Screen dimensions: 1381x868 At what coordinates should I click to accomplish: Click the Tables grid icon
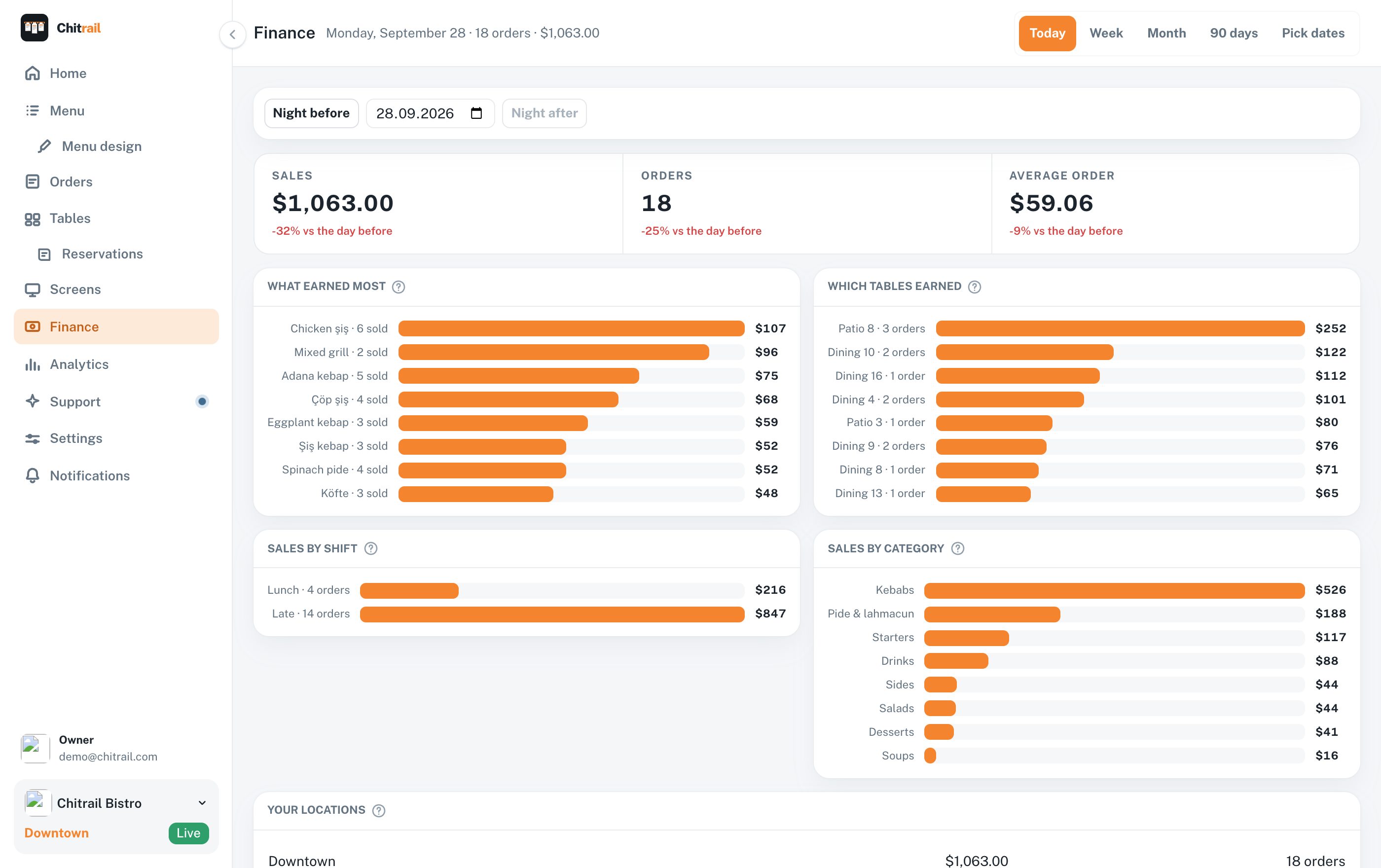pyautogui.click(x=33, y=219)
